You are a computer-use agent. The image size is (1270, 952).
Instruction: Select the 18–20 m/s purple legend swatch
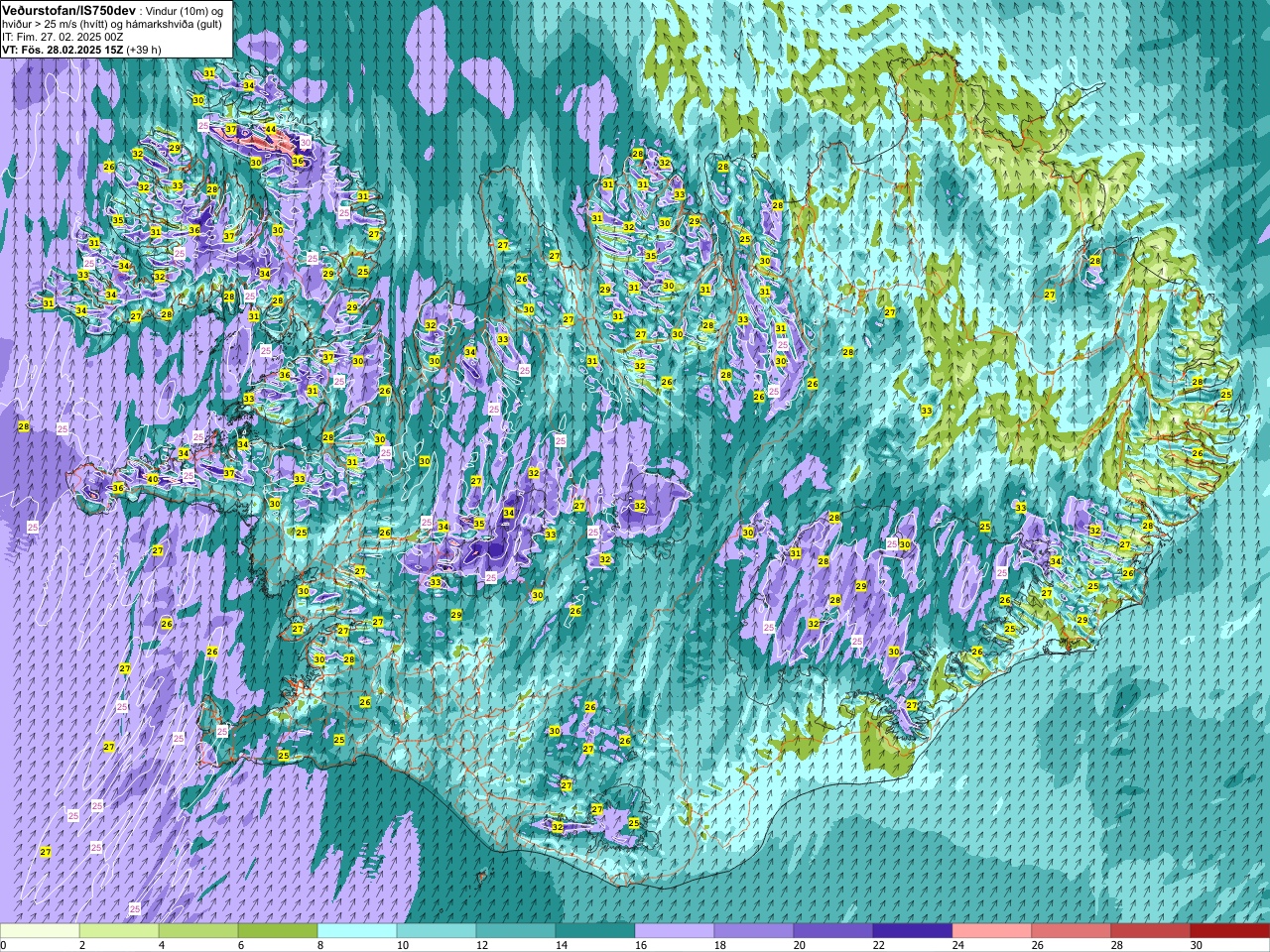(754, 931)
